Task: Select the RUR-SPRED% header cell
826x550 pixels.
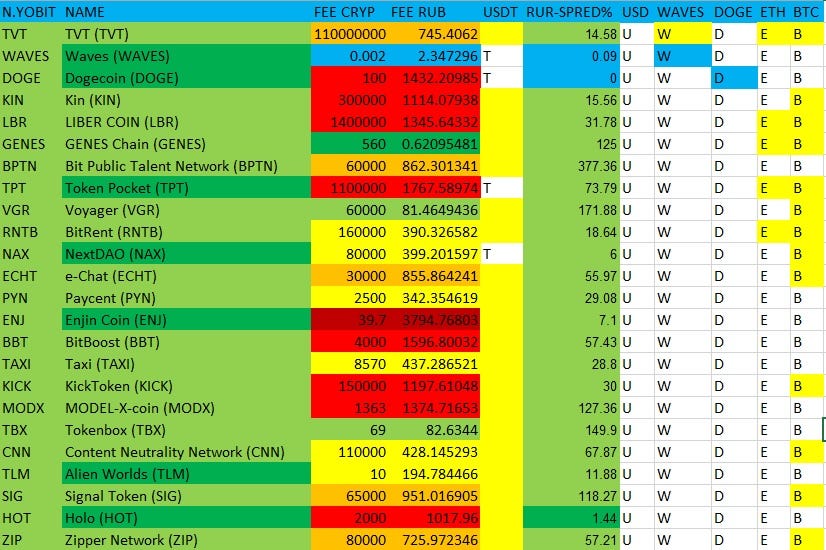Action: point(571,12)
